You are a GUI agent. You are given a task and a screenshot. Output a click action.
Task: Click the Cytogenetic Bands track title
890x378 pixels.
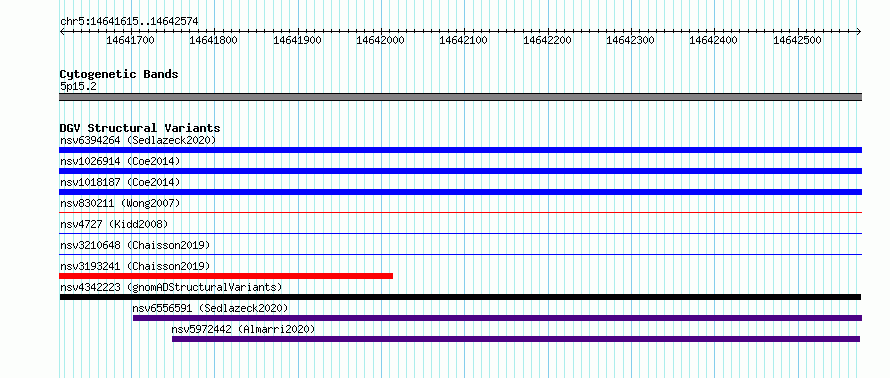tap(119, 74)
